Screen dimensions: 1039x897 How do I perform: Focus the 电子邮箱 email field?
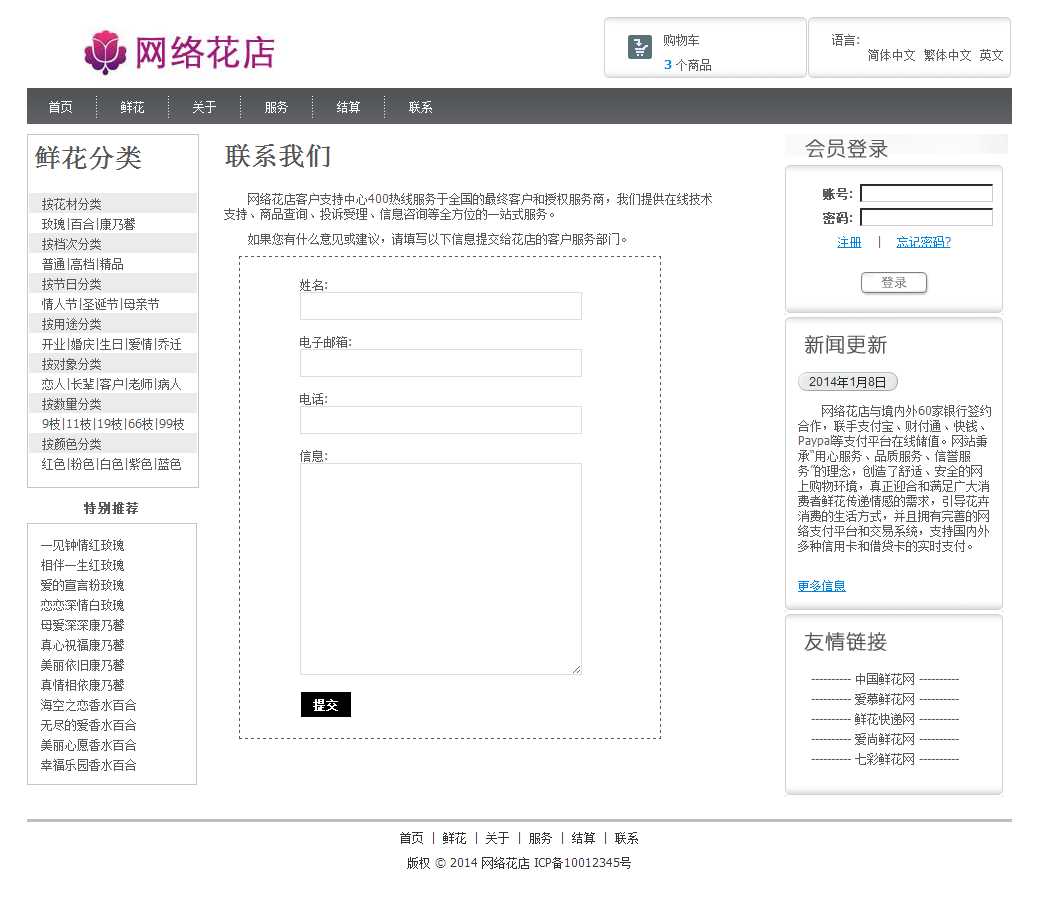(440, 363)
